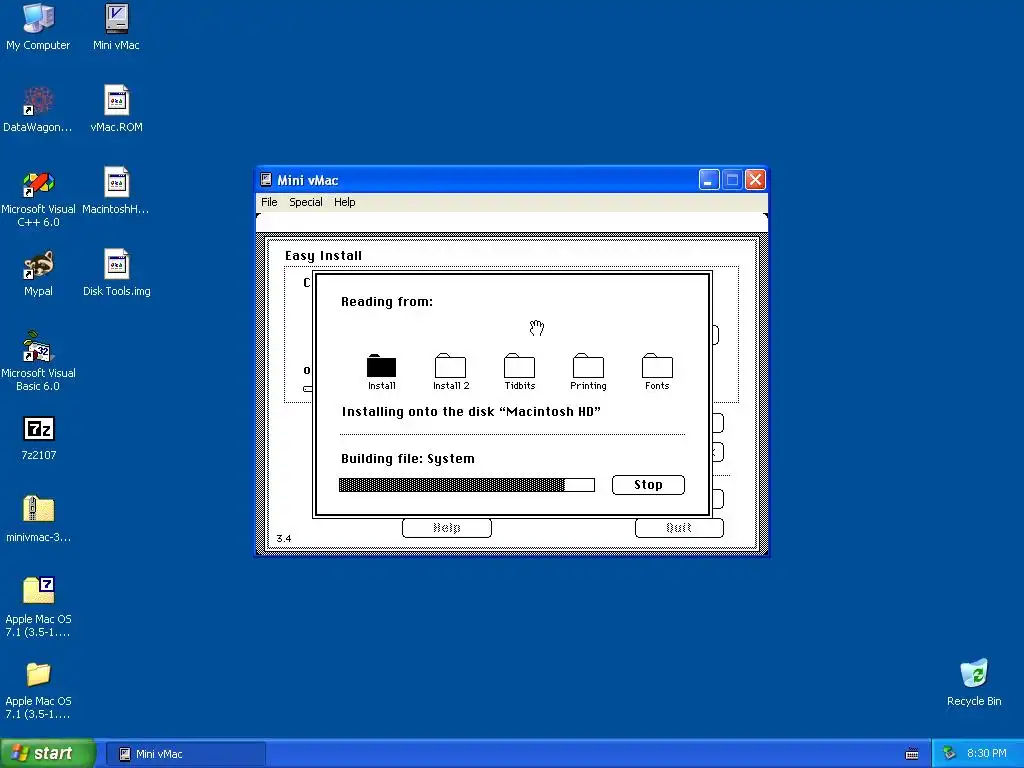Screen dimensions: 1024x768
Task: Click the 'Installing onto the disk' text
Action: [x=472, y=411]
